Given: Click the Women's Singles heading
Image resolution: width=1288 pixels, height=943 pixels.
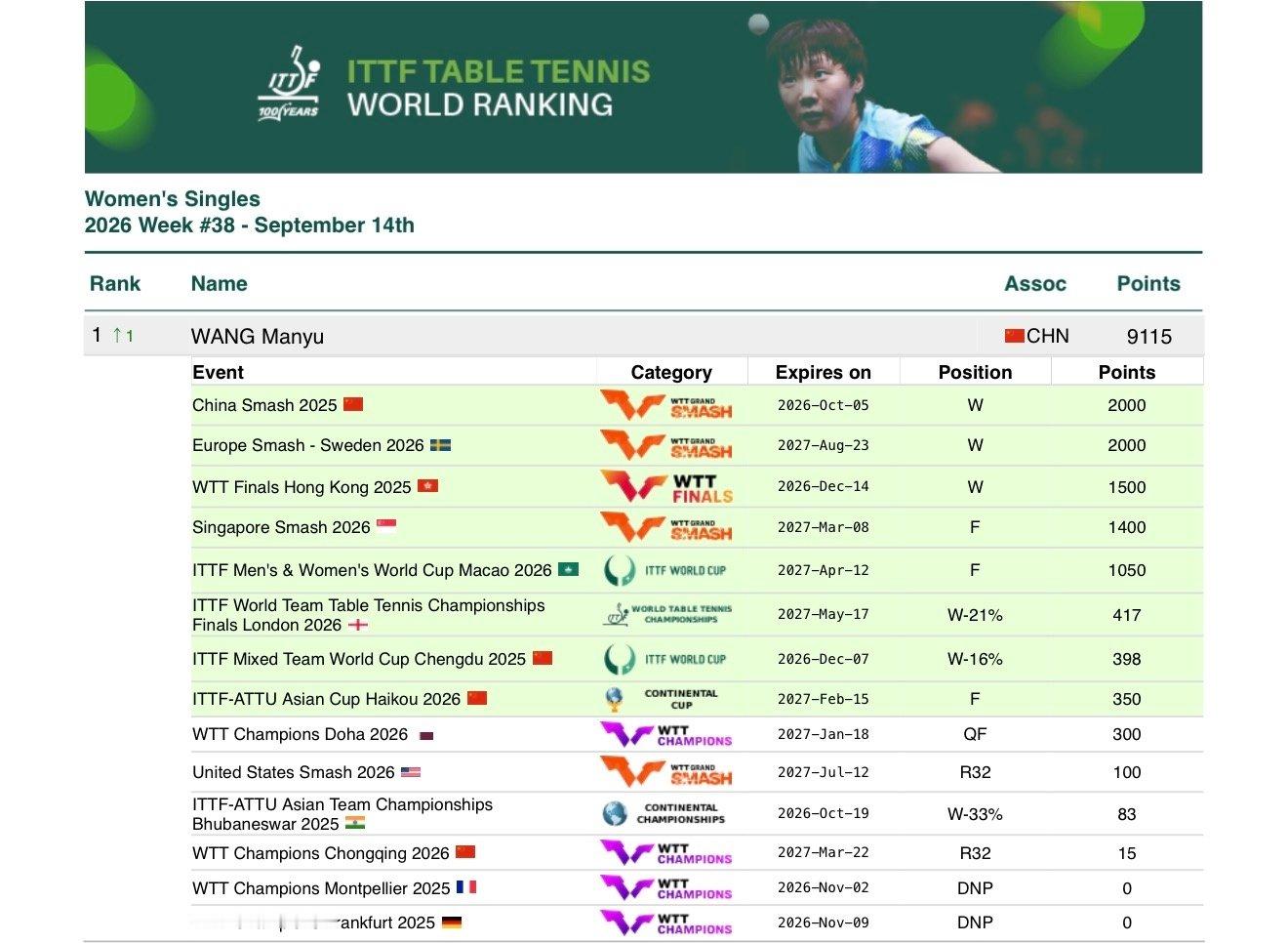Looking at the screenshot, I should coord(173,199).
